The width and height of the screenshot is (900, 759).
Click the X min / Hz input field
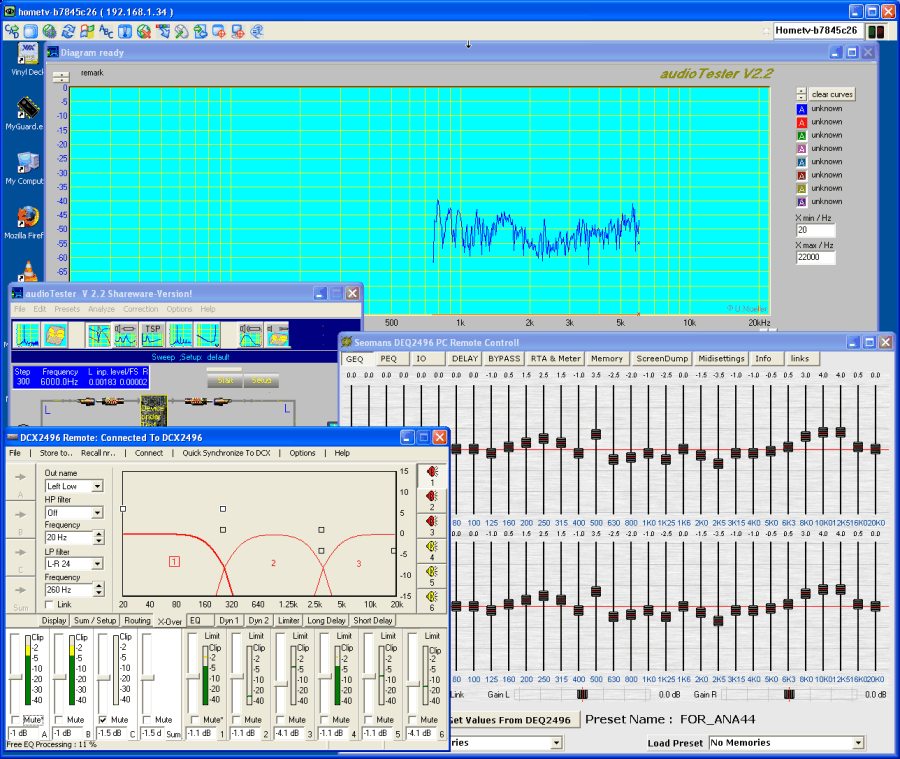click(x=815, y=230)
